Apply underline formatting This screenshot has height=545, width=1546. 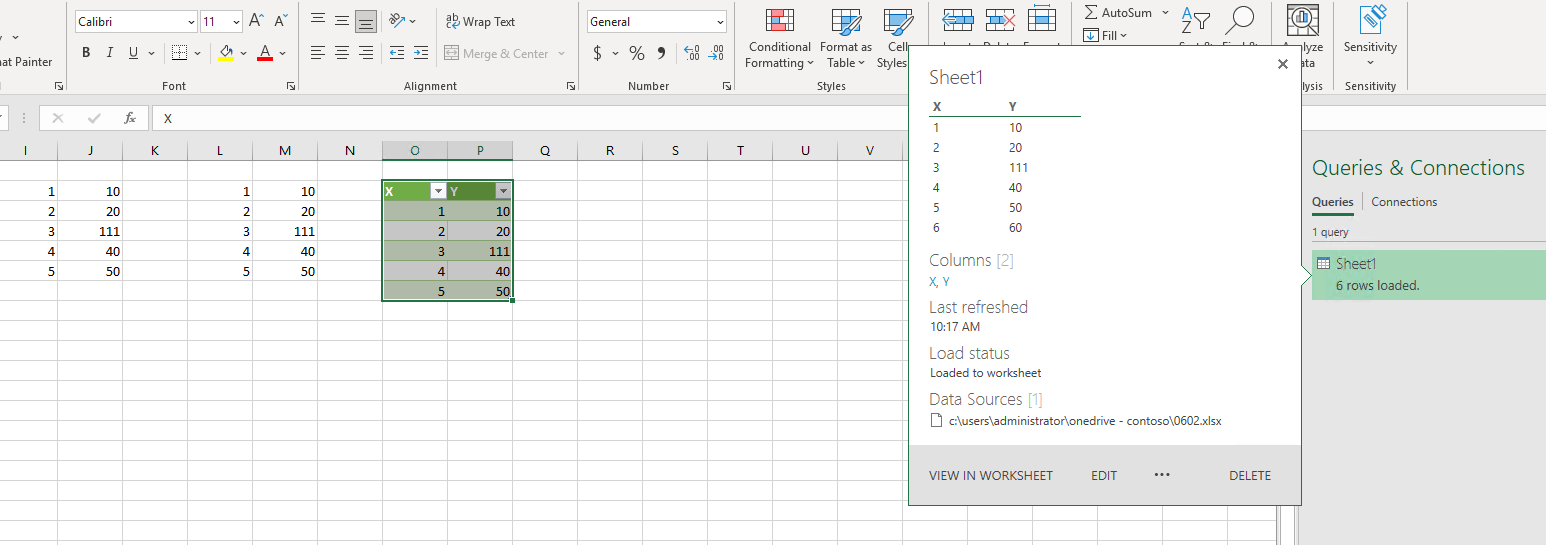pos(133,53)
